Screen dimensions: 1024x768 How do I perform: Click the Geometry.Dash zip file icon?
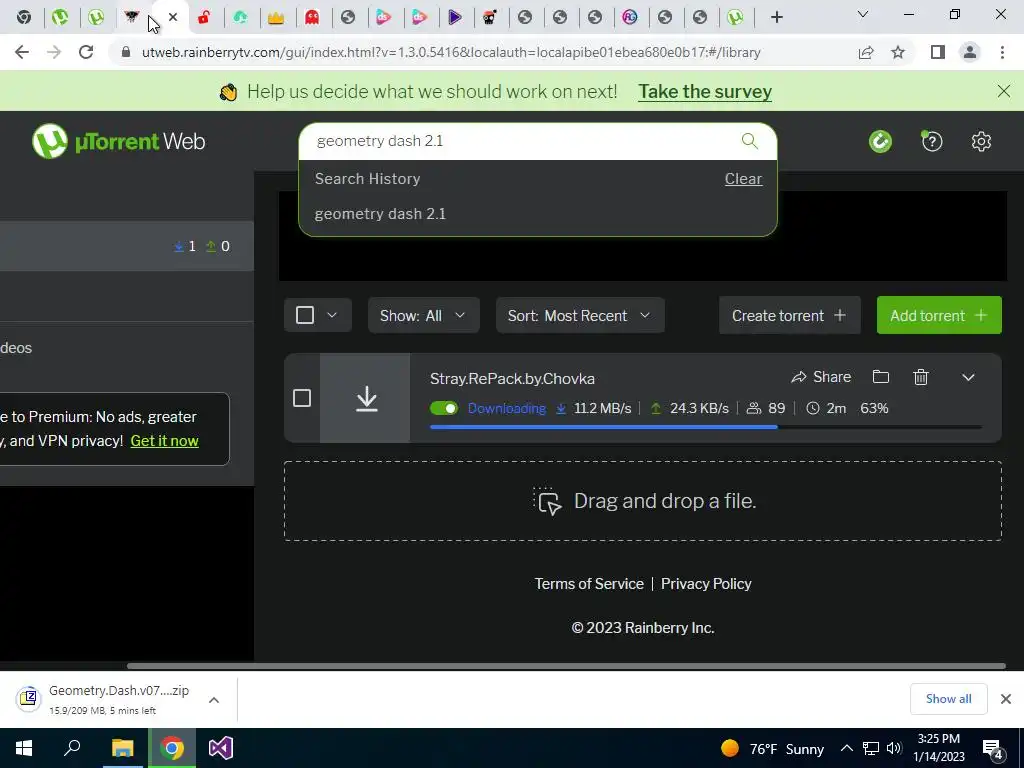click(x=29, y=699)
